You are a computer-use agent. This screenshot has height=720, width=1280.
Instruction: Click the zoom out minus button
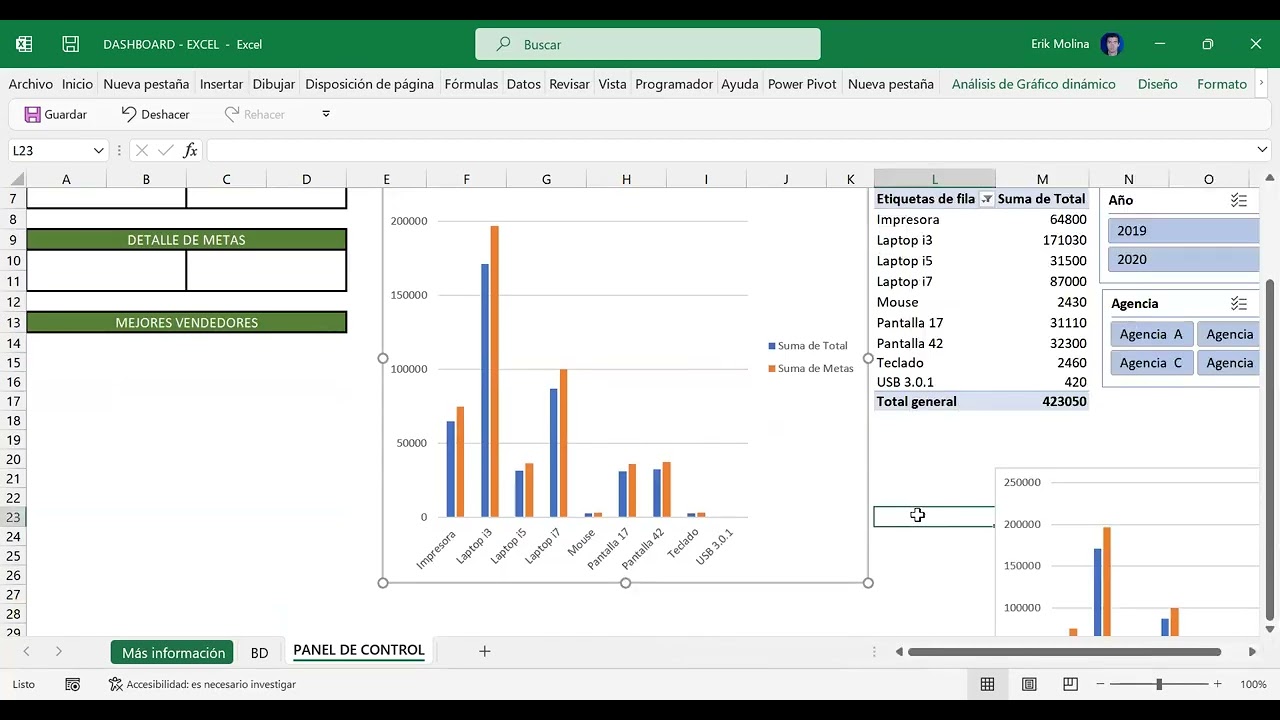1101,684
